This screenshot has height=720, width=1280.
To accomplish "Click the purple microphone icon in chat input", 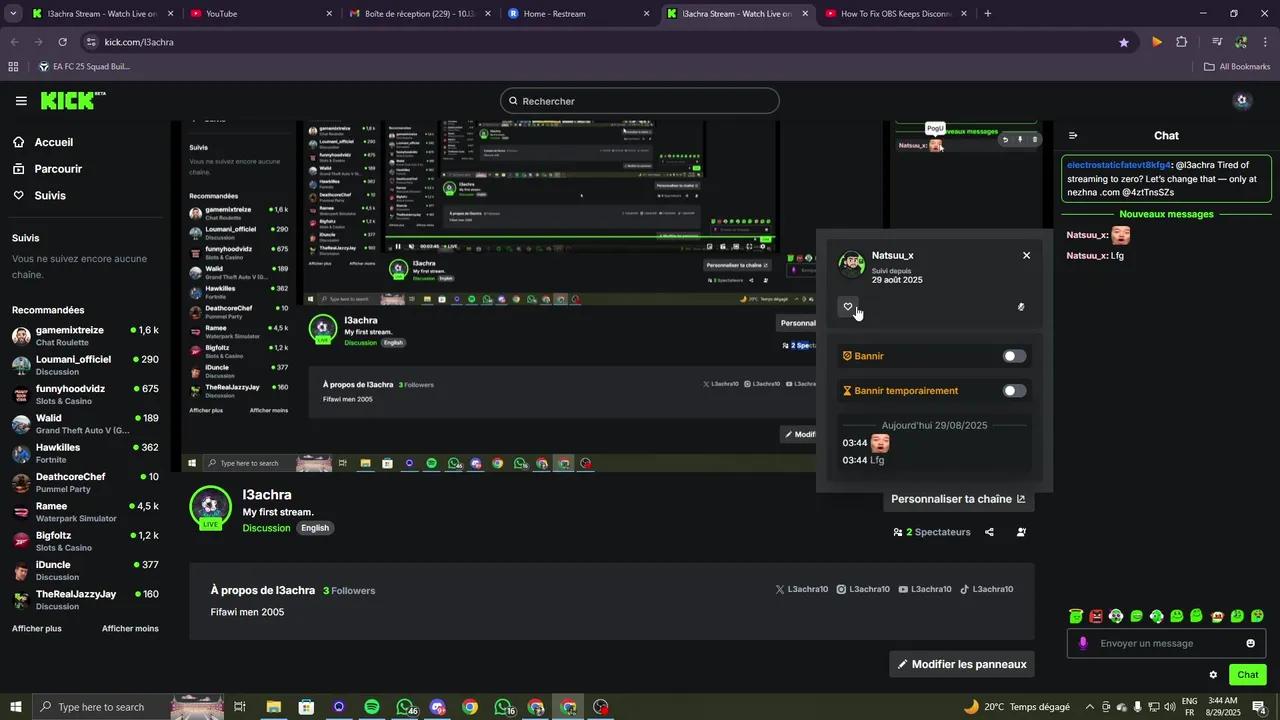I will [1083, 643].
